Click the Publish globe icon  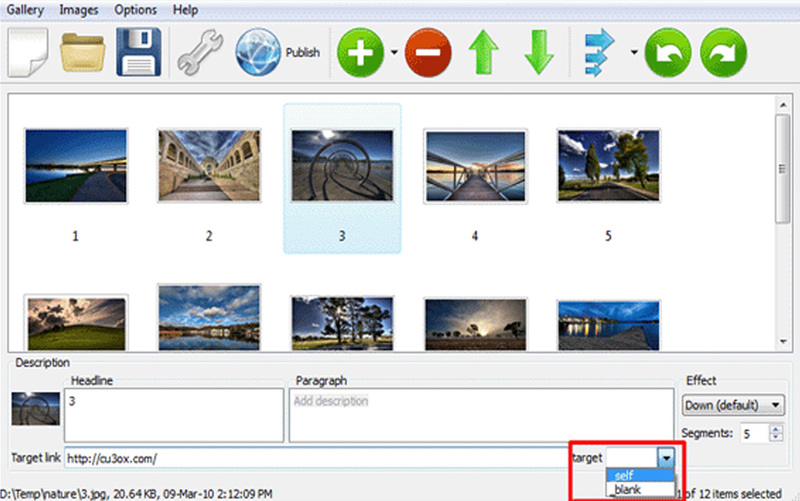[258, 53]
